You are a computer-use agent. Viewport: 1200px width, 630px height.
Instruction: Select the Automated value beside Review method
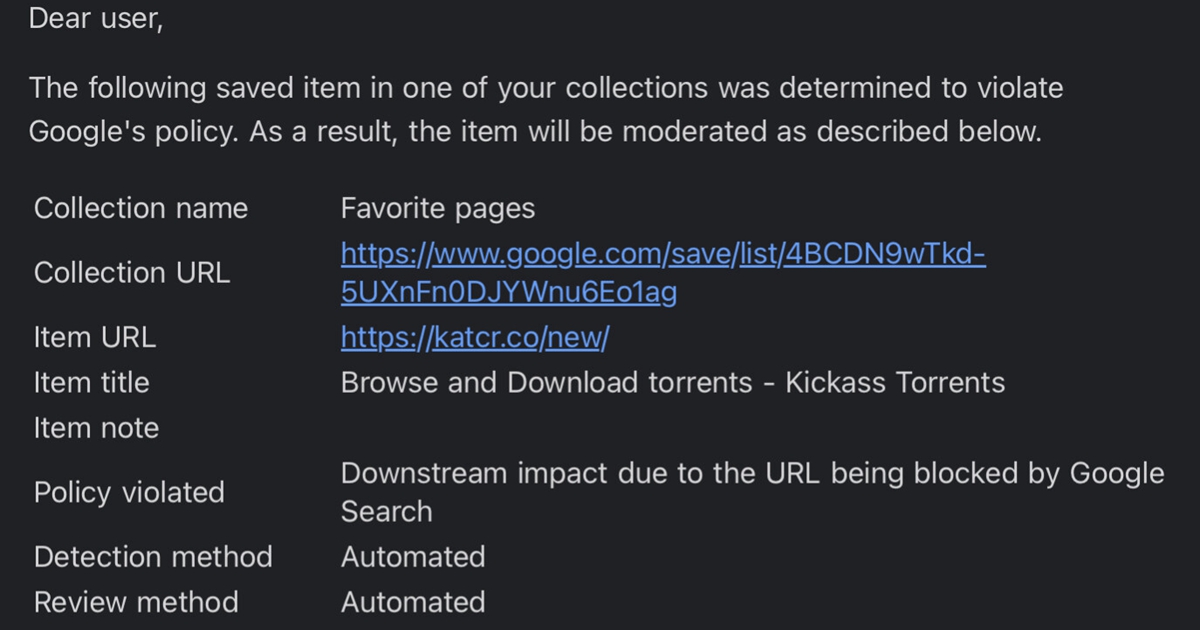tap(413, 602)
